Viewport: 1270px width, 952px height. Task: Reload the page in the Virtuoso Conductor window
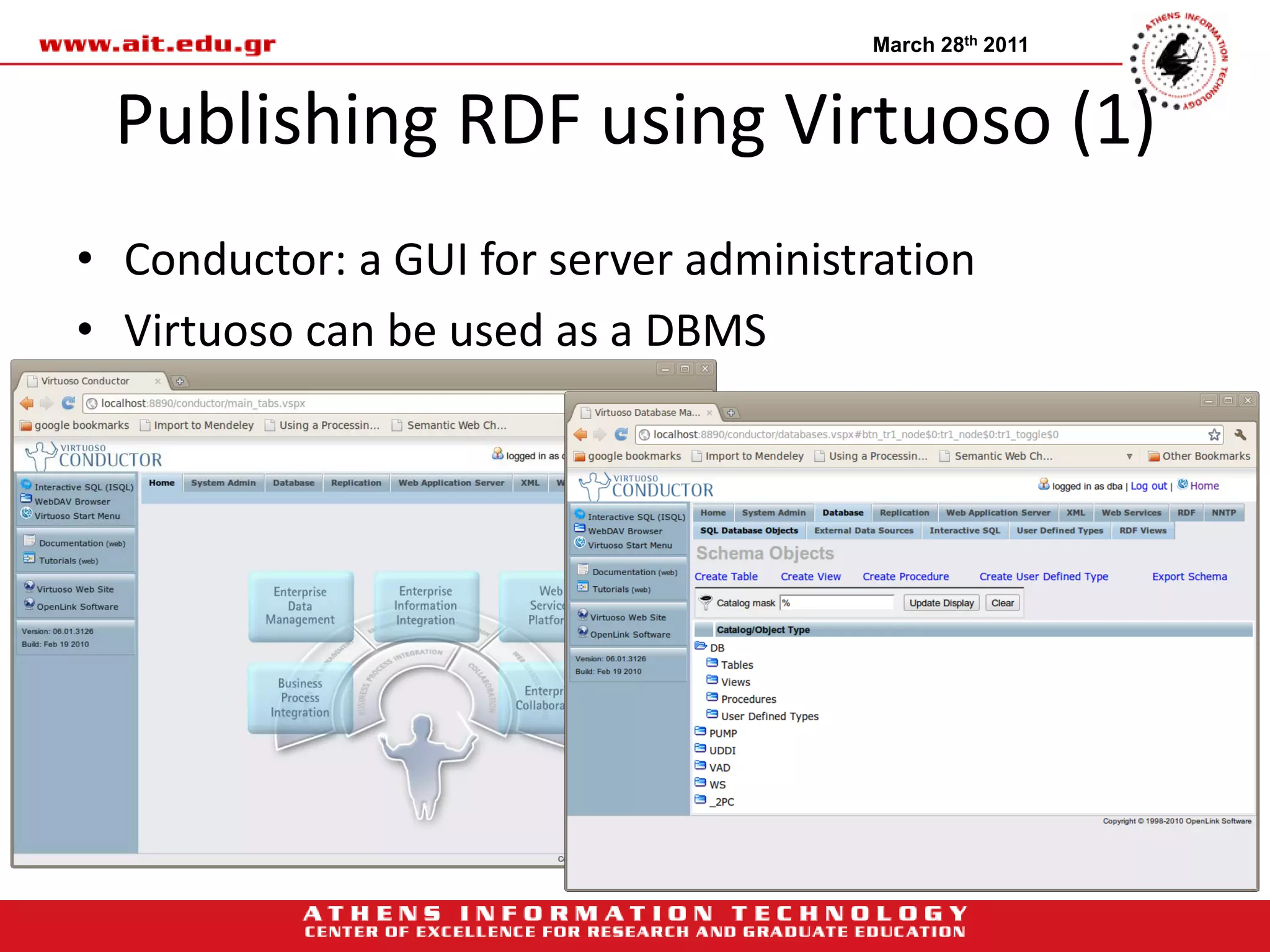tap(68, 403)
